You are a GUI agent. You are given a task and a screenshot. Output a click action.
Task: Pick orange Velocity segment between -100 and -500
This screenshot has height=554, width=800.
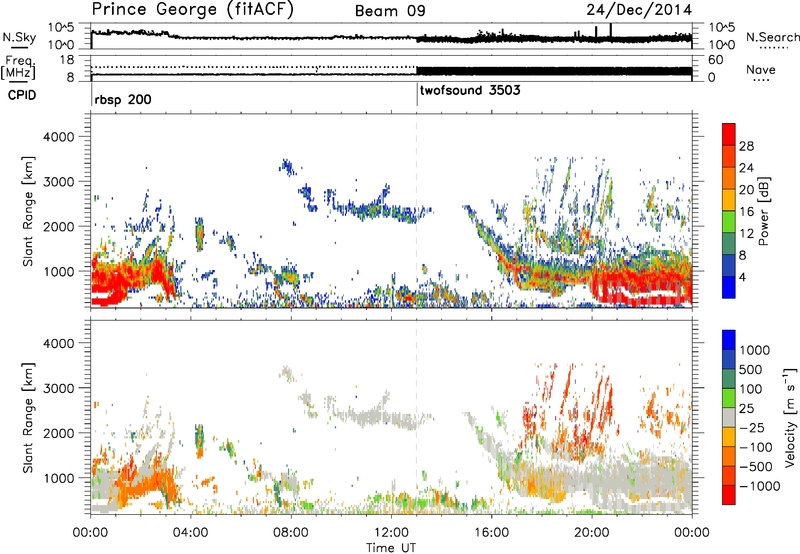point(729,456)
